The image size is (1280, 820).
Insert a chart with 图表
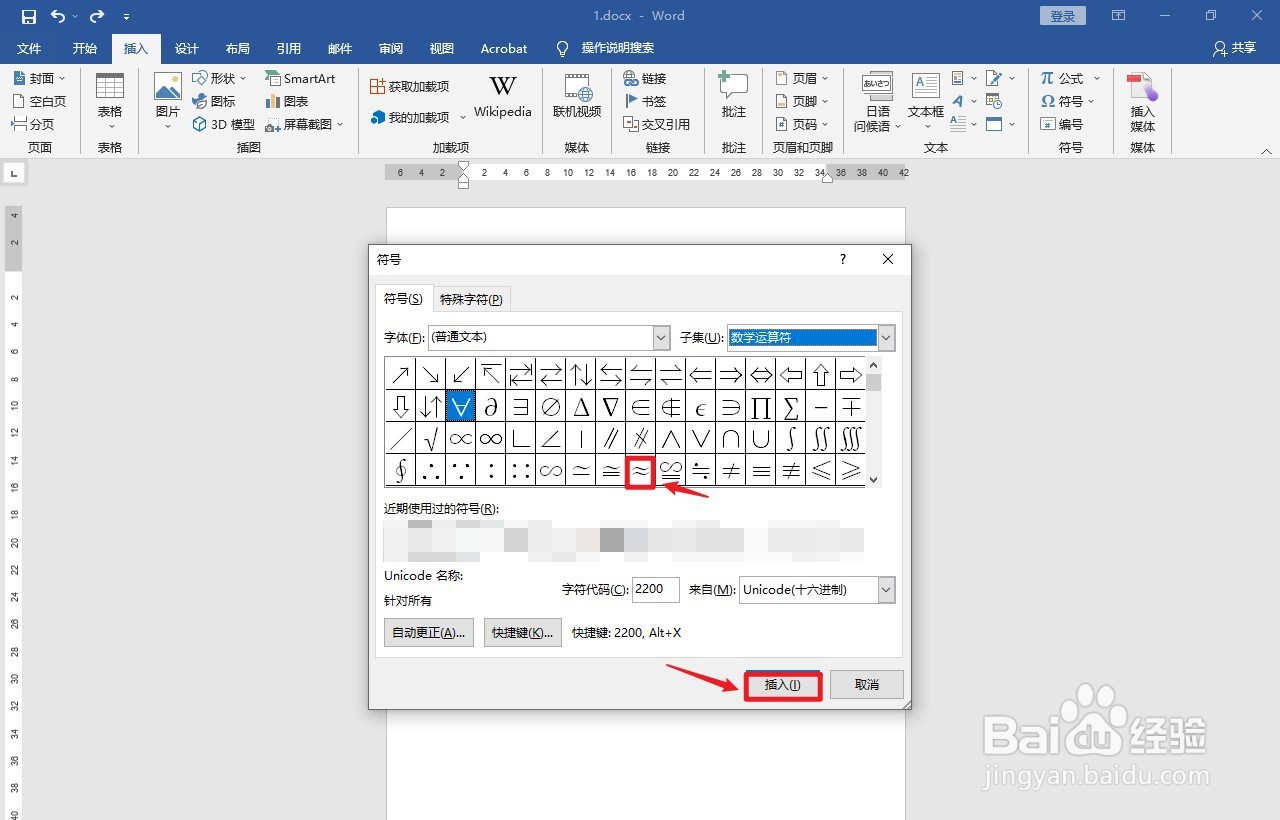[x=287, y=101]
